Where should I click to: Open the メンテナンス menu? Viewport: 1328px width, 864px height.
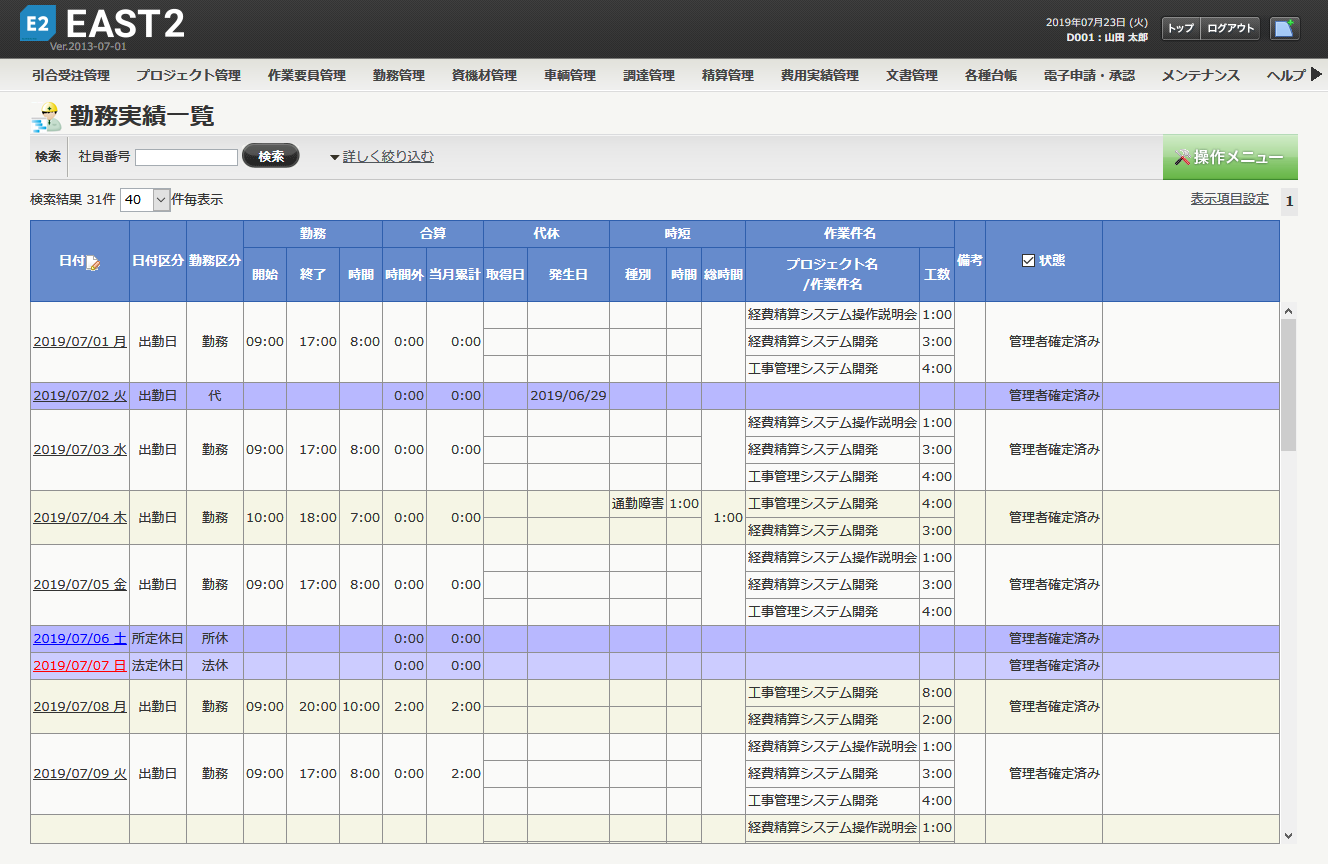(1200, 75)
